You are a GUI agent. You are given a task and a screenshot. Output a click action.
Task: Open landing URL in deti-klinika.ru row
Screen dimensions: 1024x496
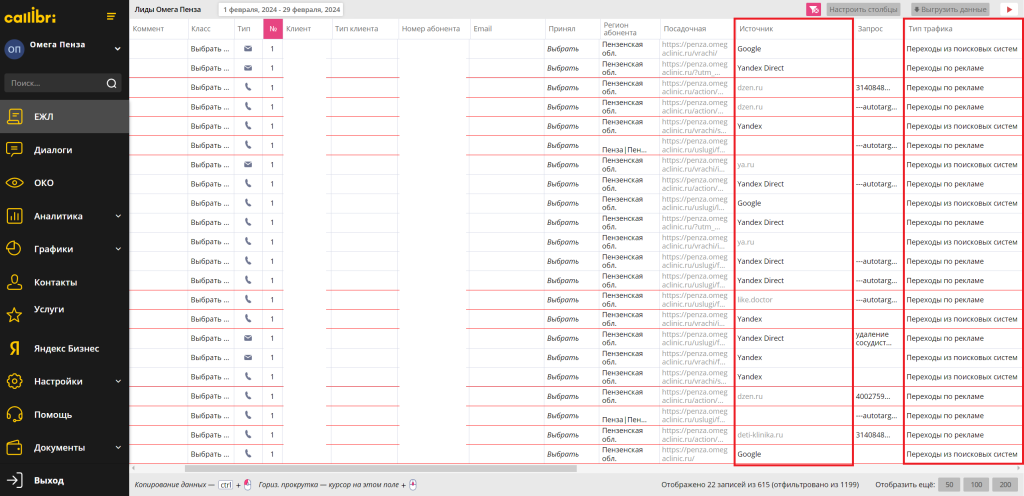pos(696,435)
